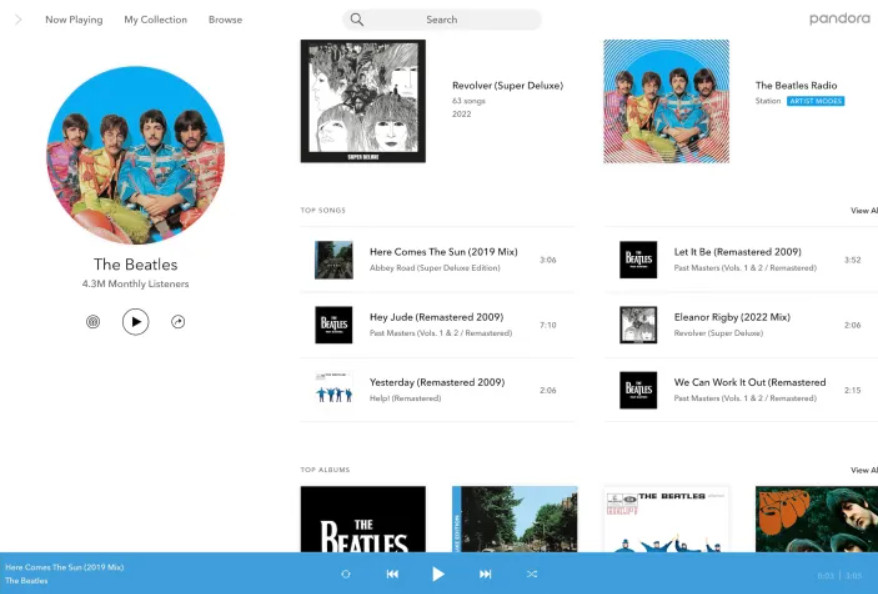
Task: Click the 3:06 duration of Here Comes The Sun
Action: (548, 260)
